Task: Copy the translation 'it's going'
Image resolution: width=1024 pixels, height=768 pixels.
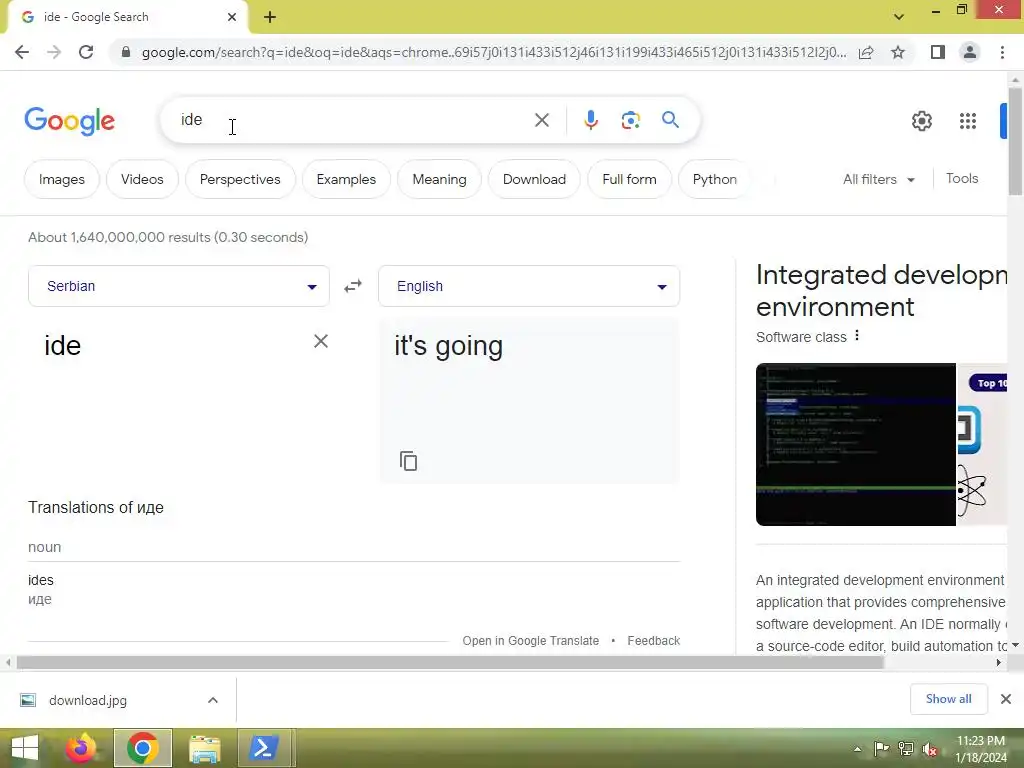Action: click(x=408, y=461)
